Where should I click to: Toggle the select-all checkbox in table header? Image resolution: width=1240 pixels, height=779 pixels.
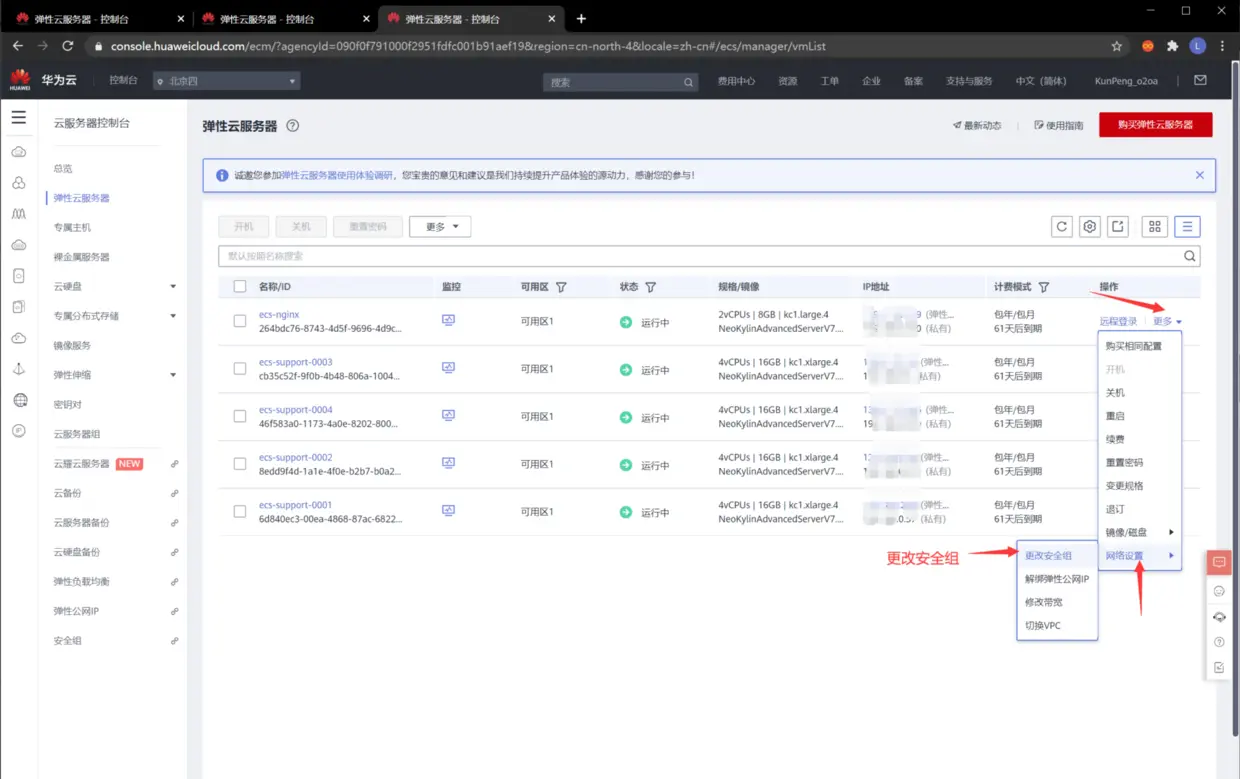pyautogui.click(x=240, y=287)
